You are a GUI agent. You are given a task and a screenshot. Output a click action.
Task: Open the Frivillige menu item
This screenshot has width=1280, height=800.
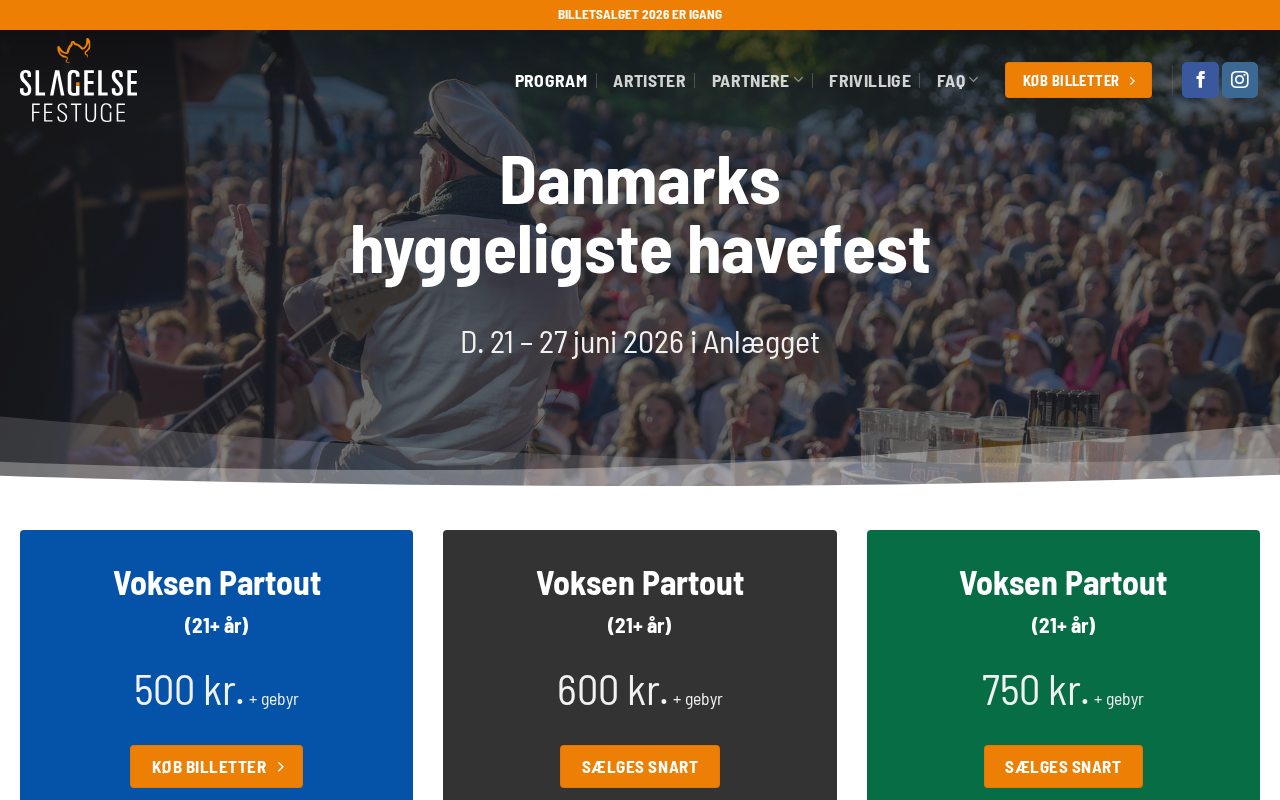click(870, 80)
